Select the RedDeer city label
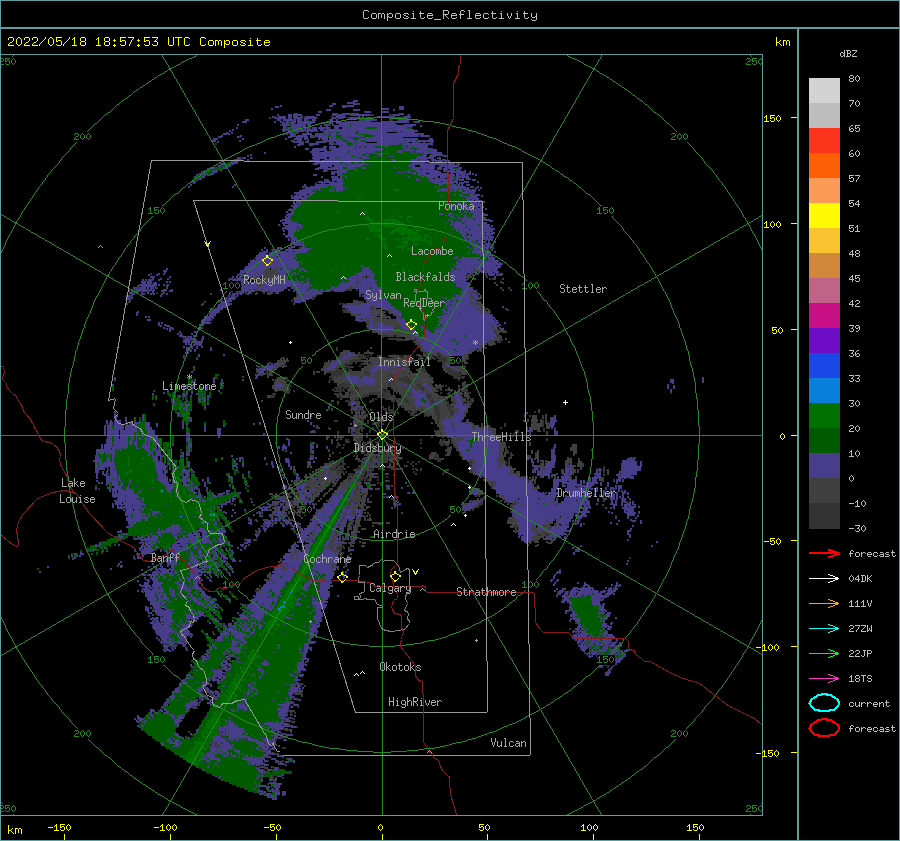 pos(424,303)
